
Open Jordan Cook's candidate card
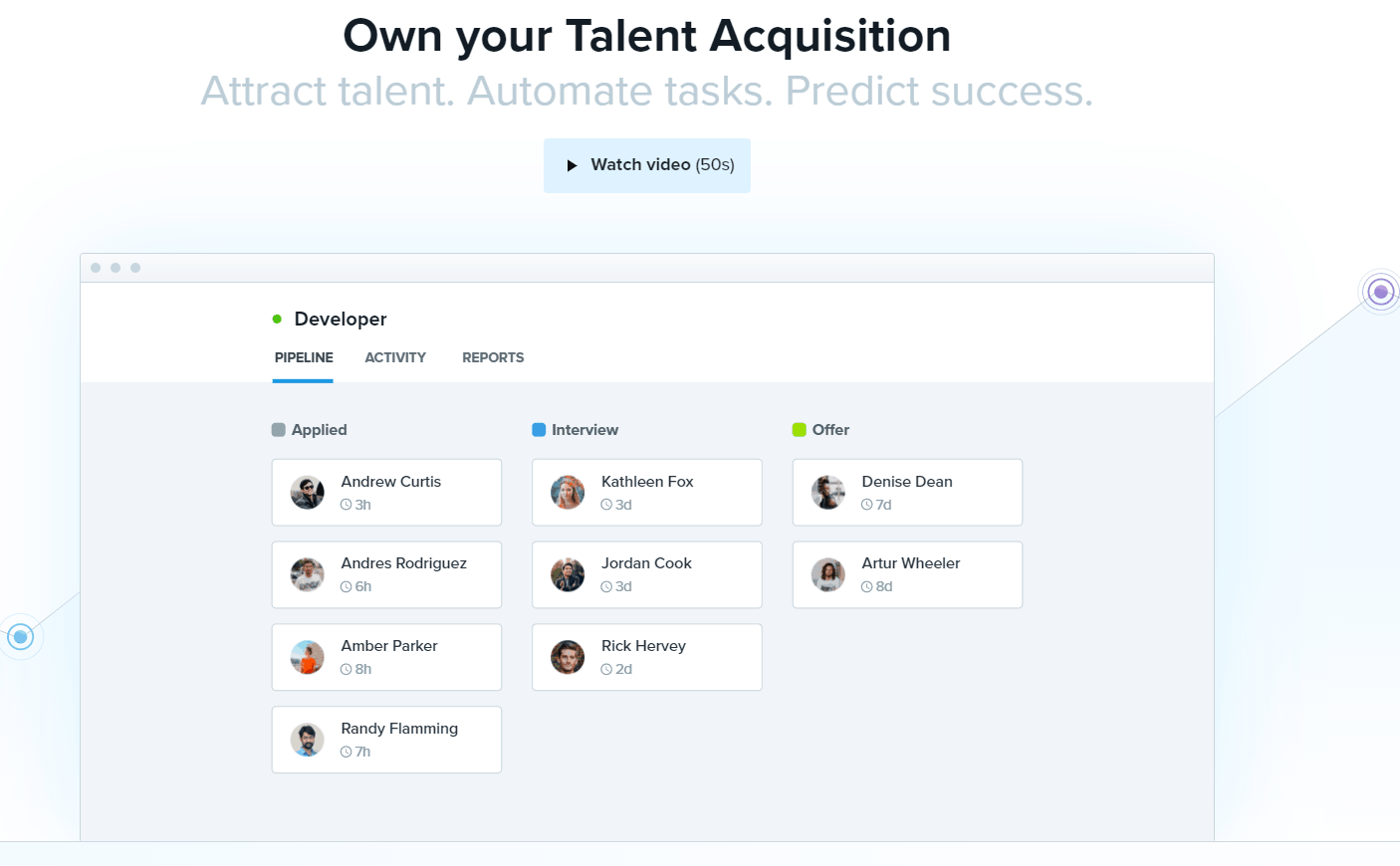[x=647, y=574]
